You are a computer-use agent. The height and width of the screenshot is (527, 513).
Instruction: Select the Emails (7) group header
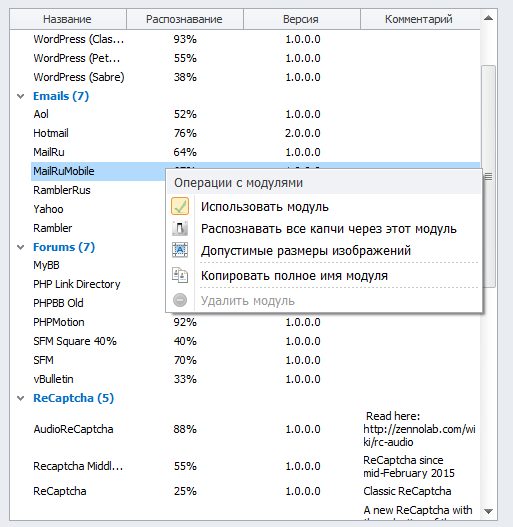pyautogui.click(x=61, y=96)
